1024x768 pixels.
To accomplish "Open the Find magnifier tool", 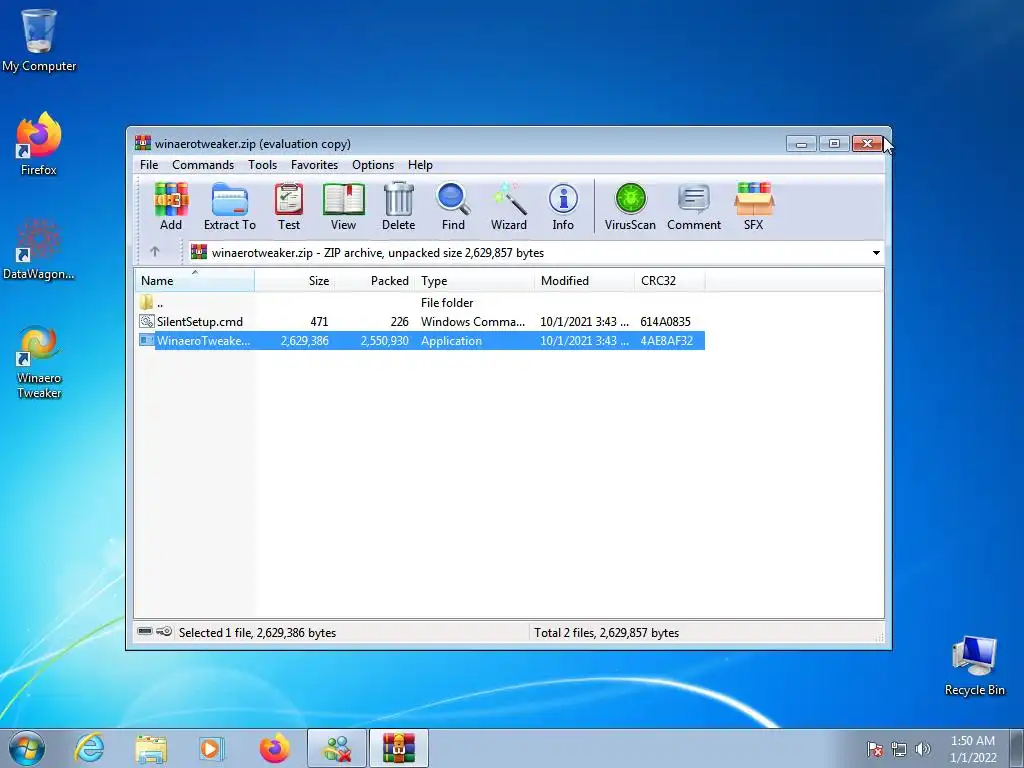I will pyautogui.click(x=453, y=206).
